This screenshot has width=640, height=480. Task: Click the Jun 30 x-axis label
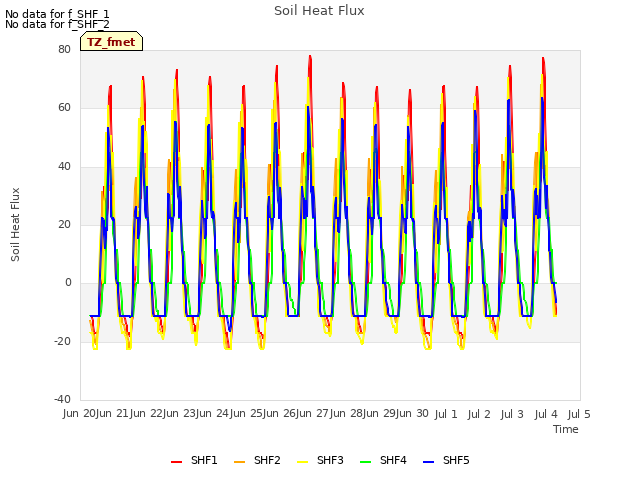tap(412, 414)
